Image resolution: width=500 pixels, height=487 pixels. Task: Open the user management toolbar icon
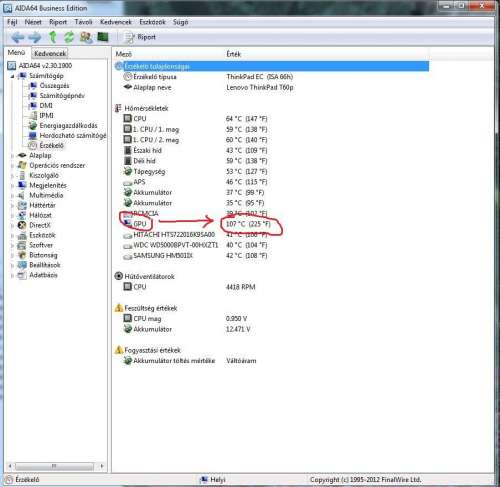click(x=86, y=37)
